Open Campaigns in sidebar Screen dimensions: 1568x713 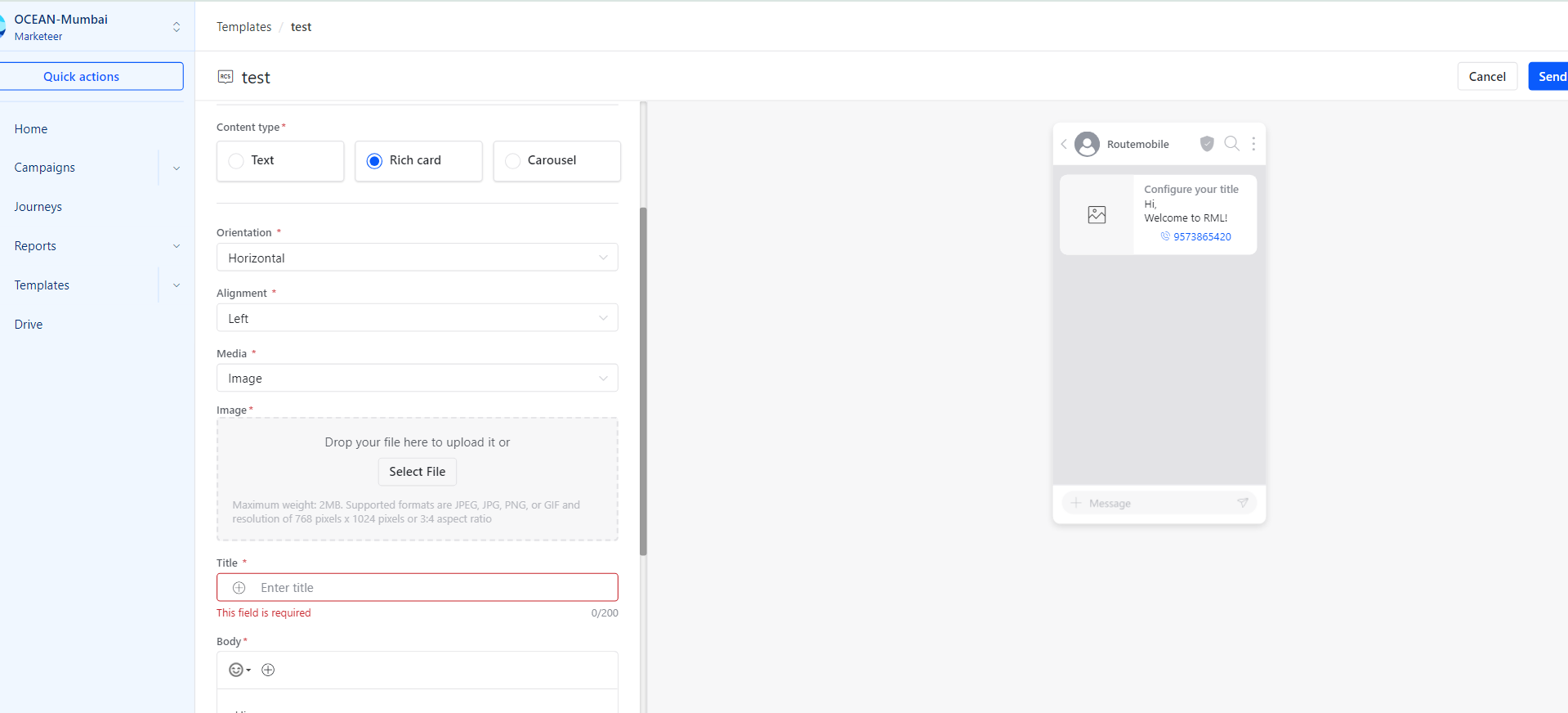click(x=45, y=168)
